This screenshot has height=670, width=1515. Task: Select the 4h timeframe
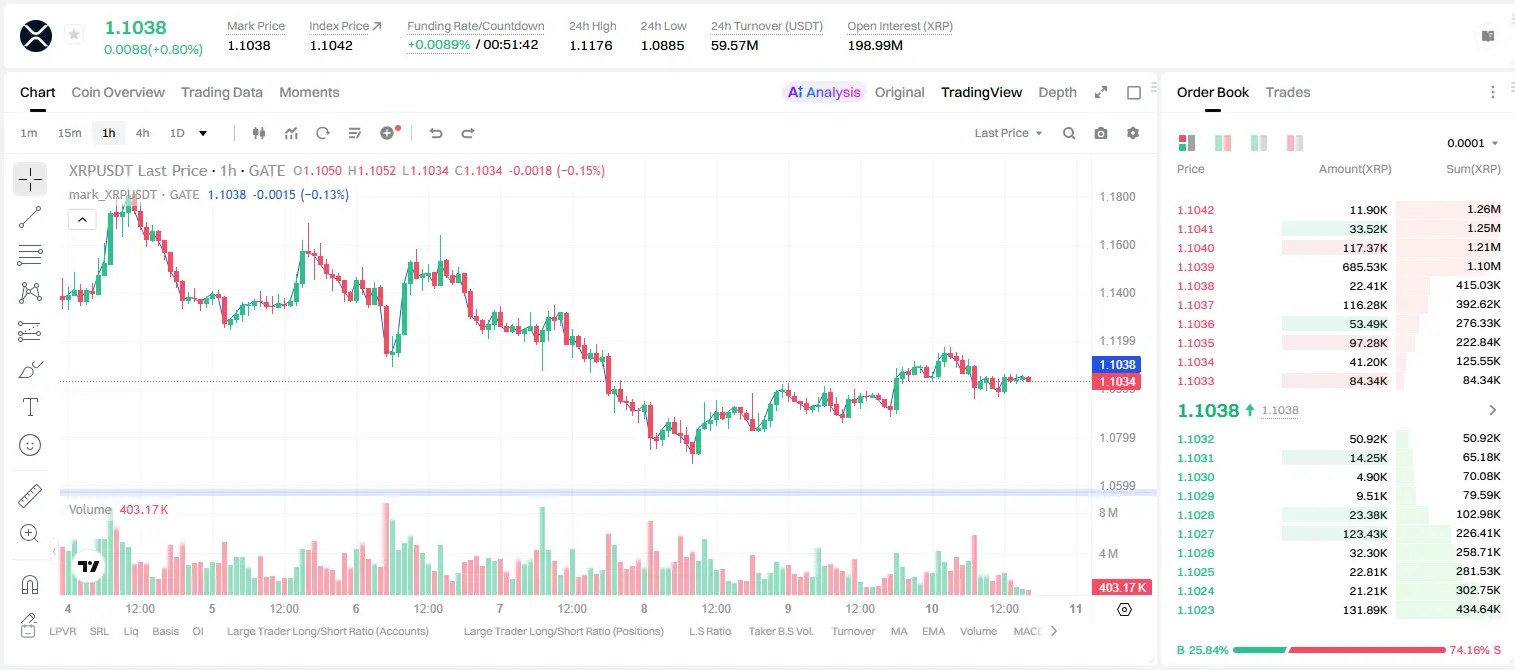[x=142, y=133]
